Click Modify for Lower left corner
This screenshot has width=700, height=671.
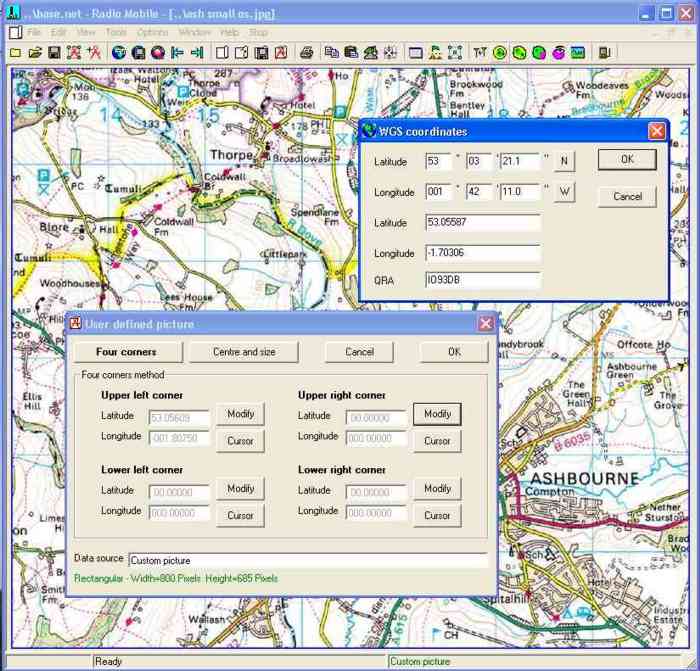pos(241,488)
